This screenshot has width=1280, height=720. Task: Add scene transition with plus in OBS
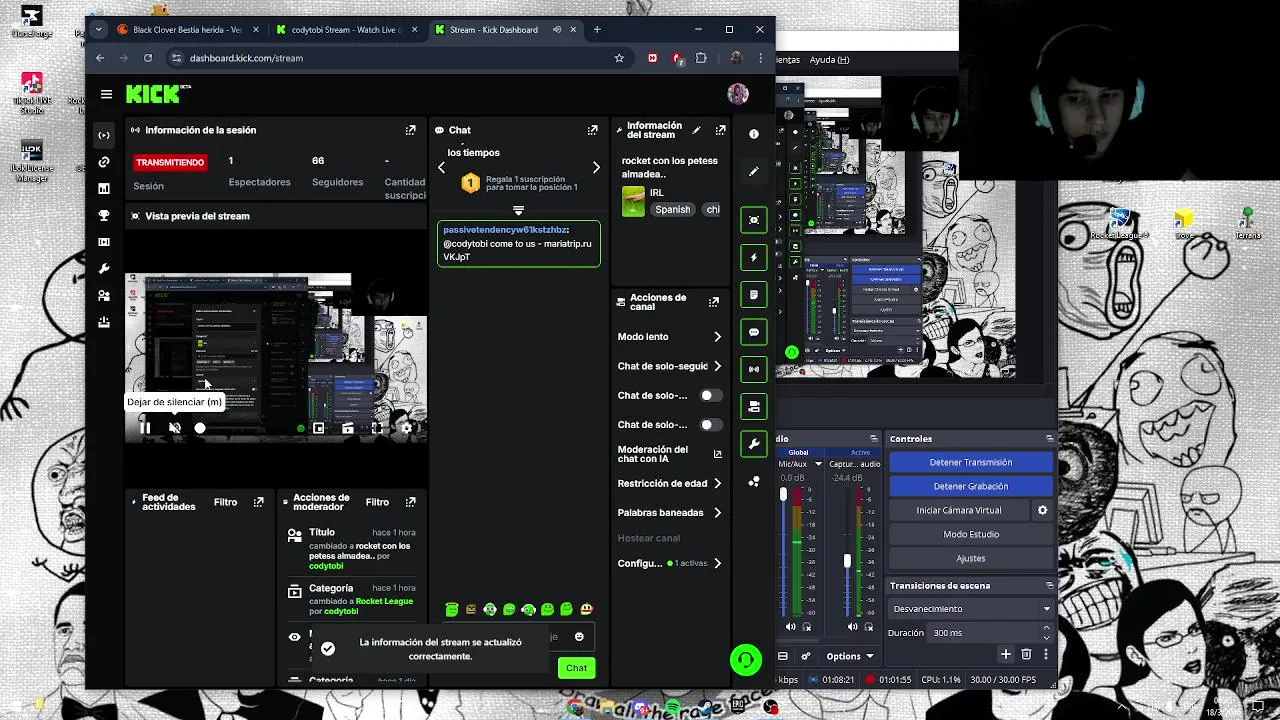pos(1006,654)
